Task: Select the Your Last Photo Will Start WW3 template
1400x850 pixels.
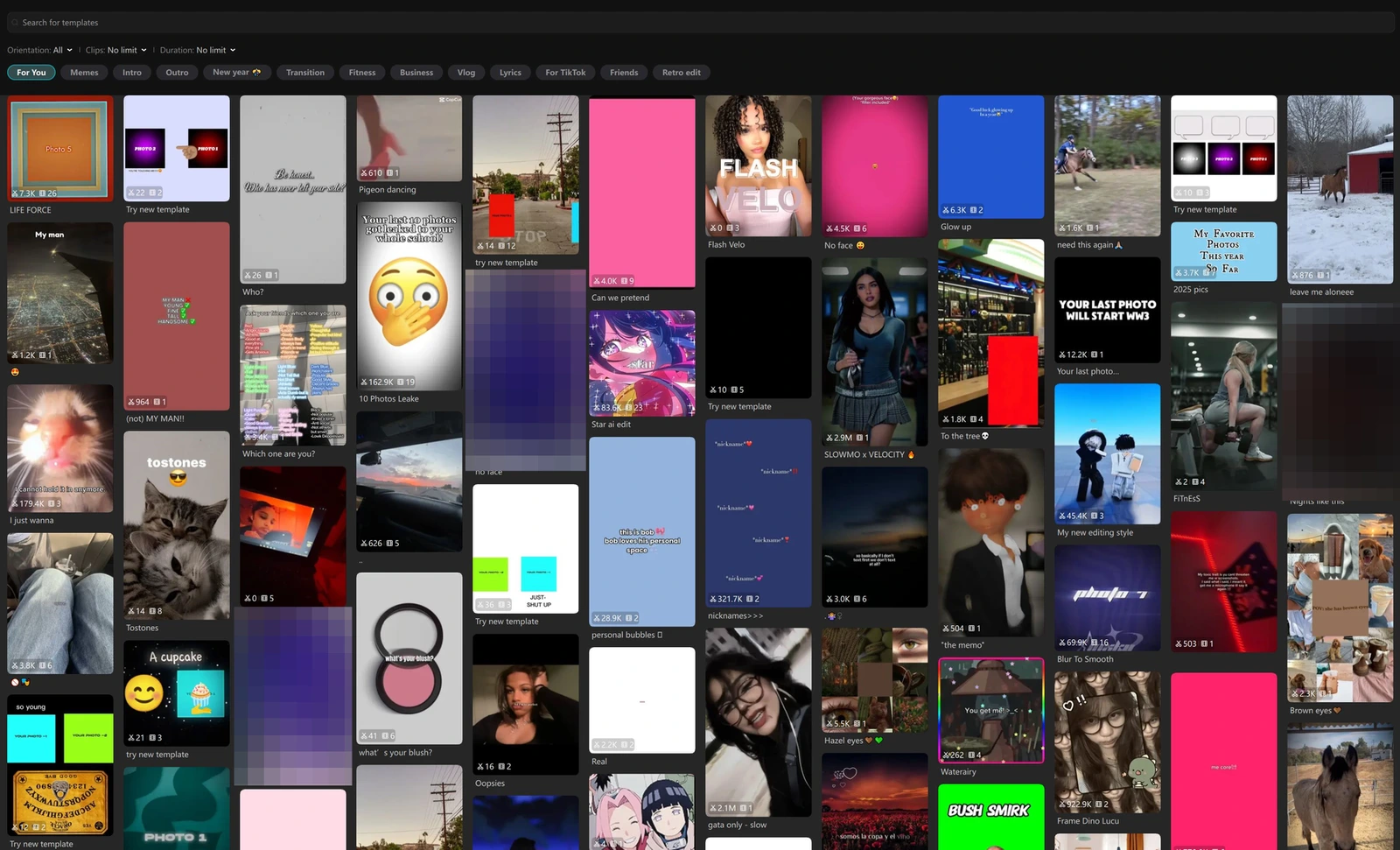Action: (x=1107, y=310)
